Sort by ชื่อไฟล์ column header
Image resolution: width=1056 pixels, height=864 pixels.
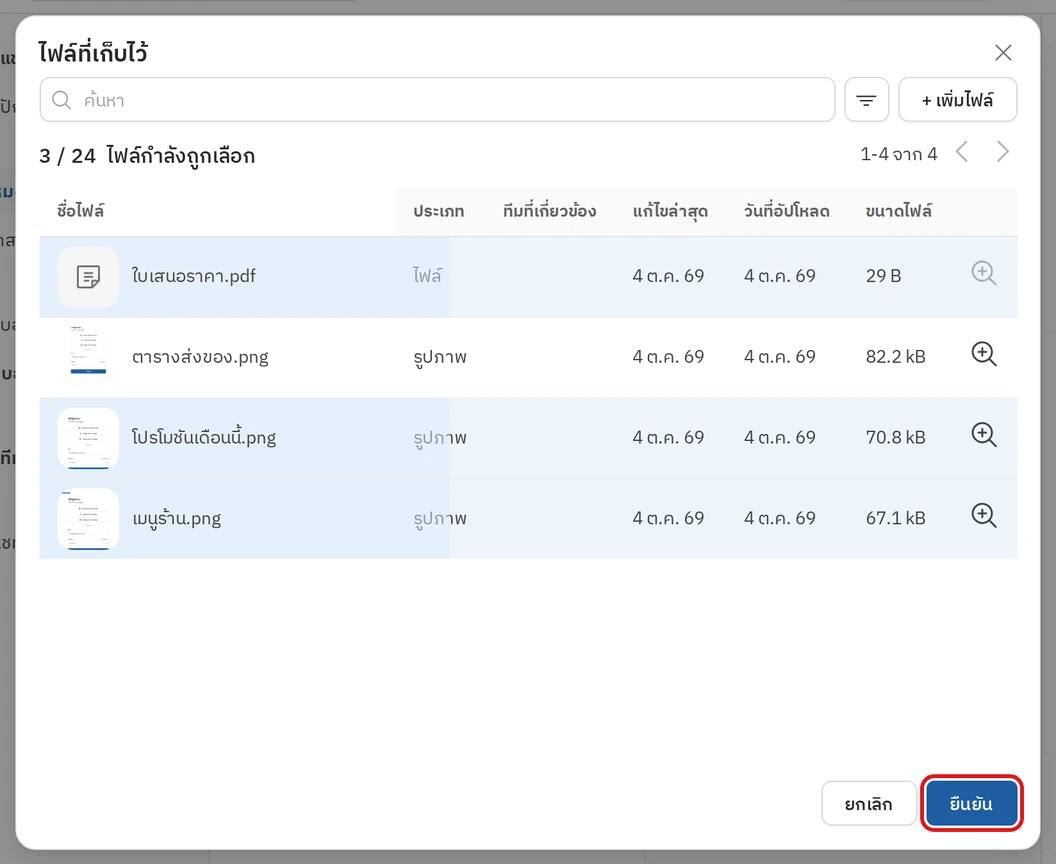[80, 211]
